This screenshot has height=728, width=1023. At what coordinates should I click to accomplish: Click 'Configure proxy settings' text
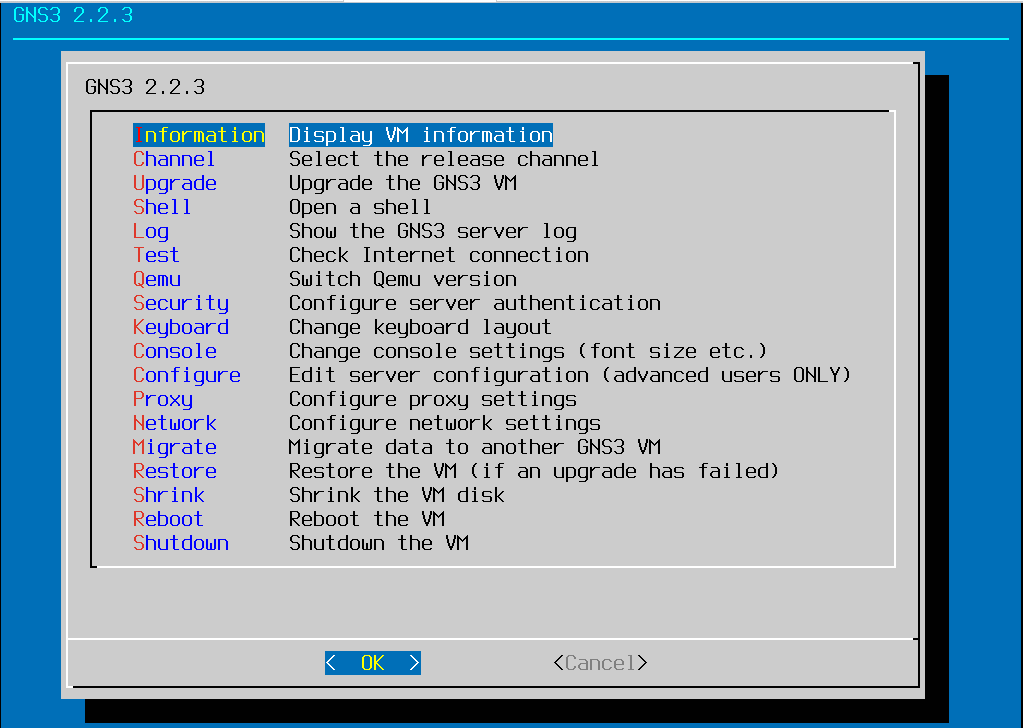pyautogui.click(x=433, y=400)
